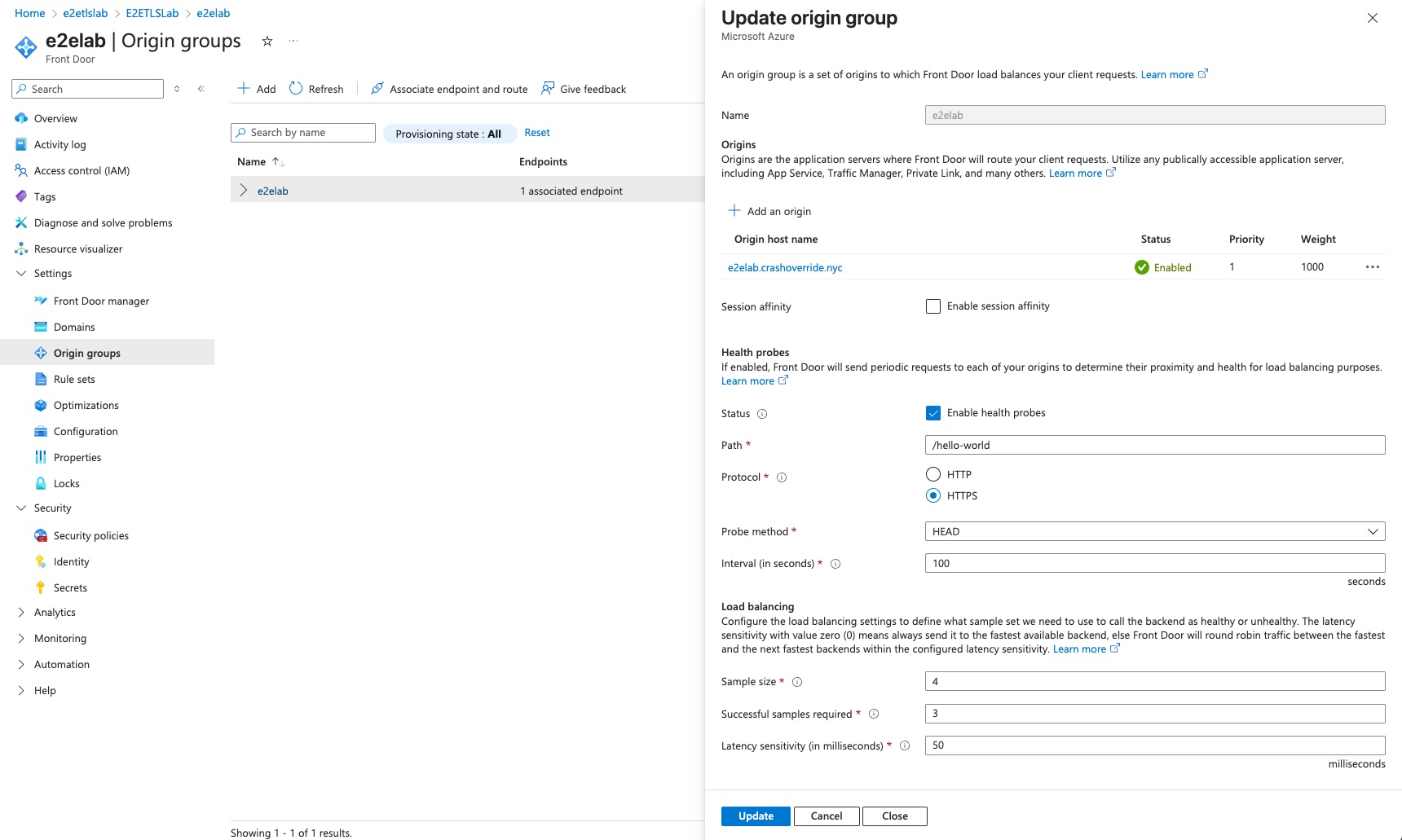Open the Front Door manager settings
The width and height of the screenshot is (1402, 840).
(x=100, y=301)
